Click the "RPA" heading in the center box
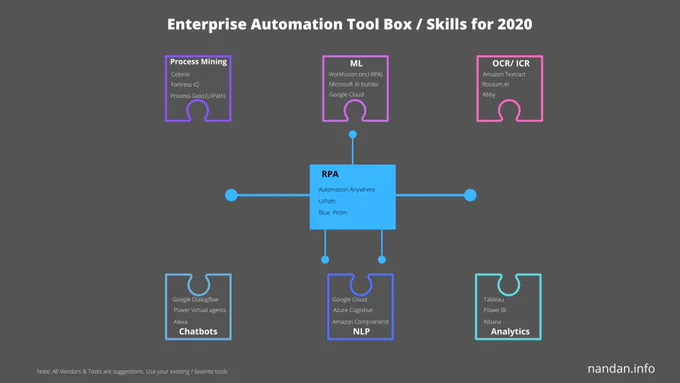The width and height of the screenshot is (680, 383). pyautogui.click(x=330, y=174)
